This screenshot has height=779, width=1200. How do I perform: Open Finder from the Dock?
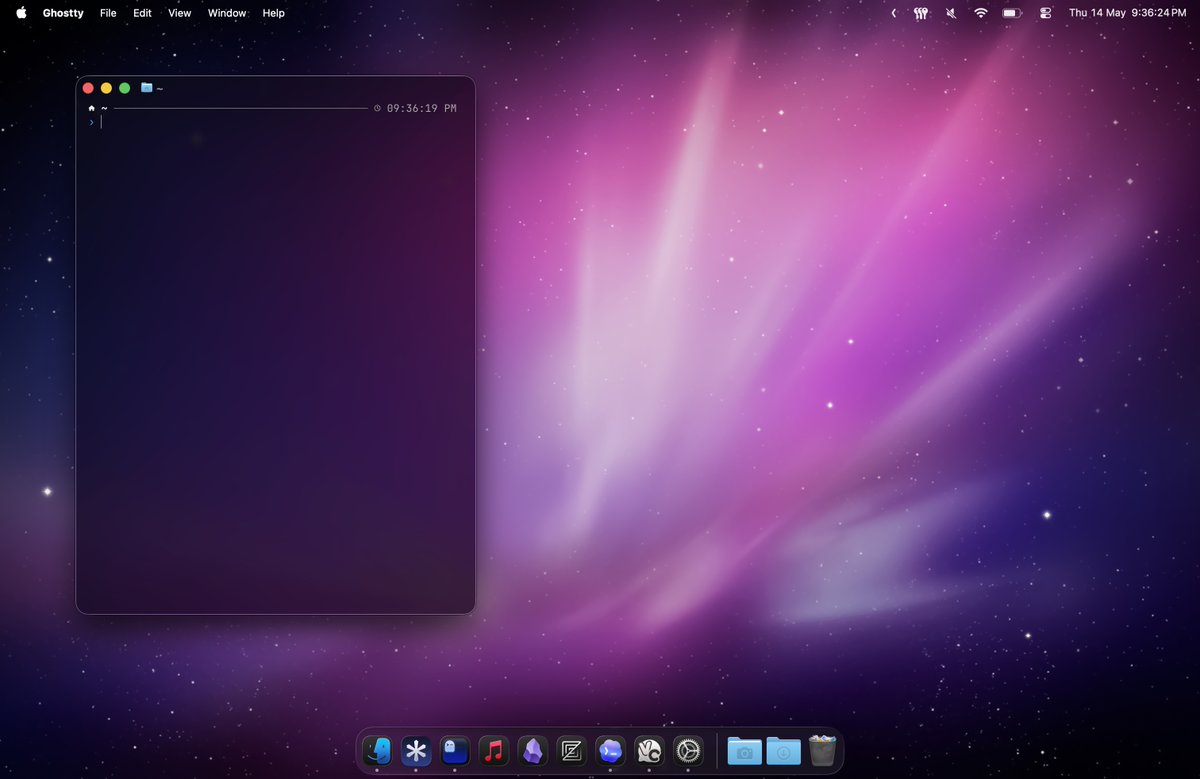(377, 750)
